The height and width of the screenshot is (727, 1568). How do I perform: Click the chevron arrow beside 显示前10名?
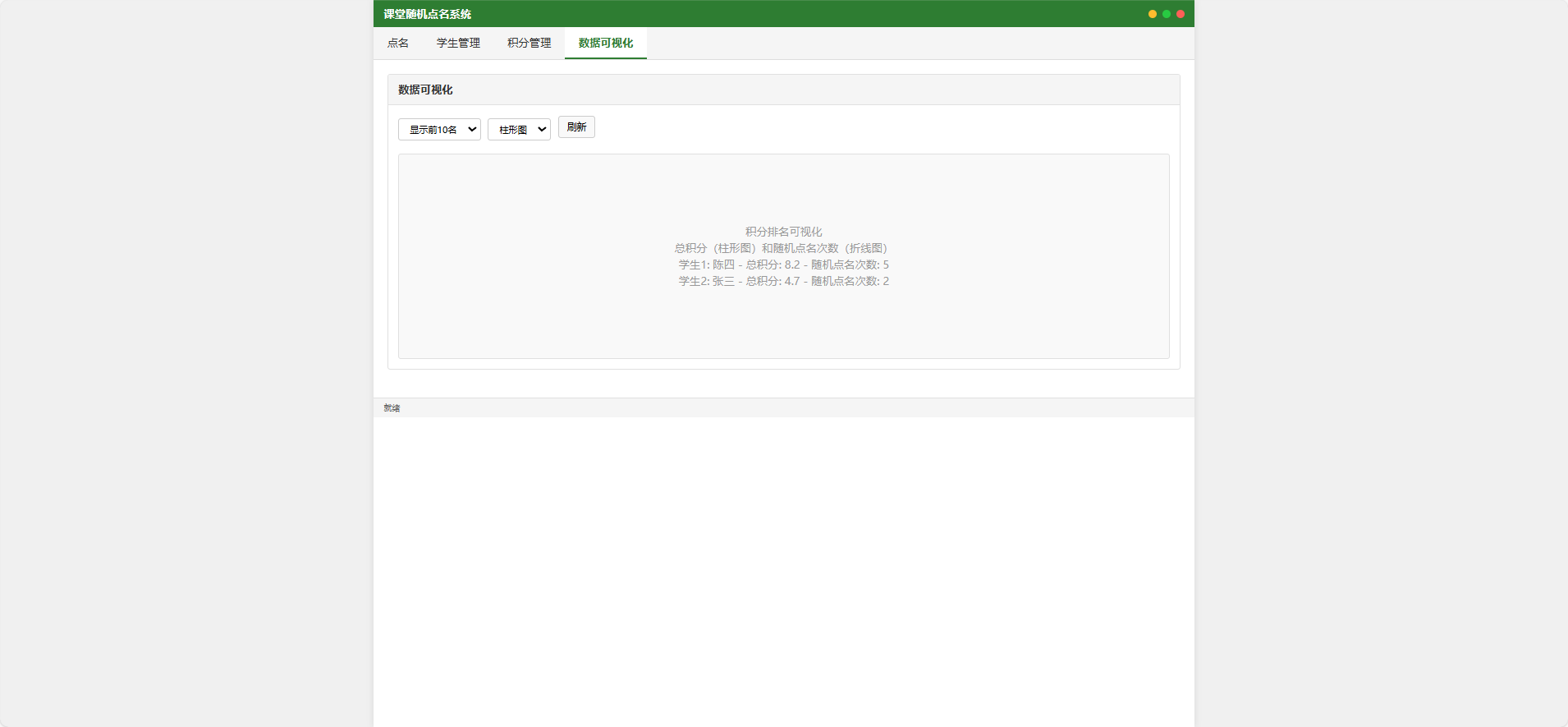click(x=472, y=130)
